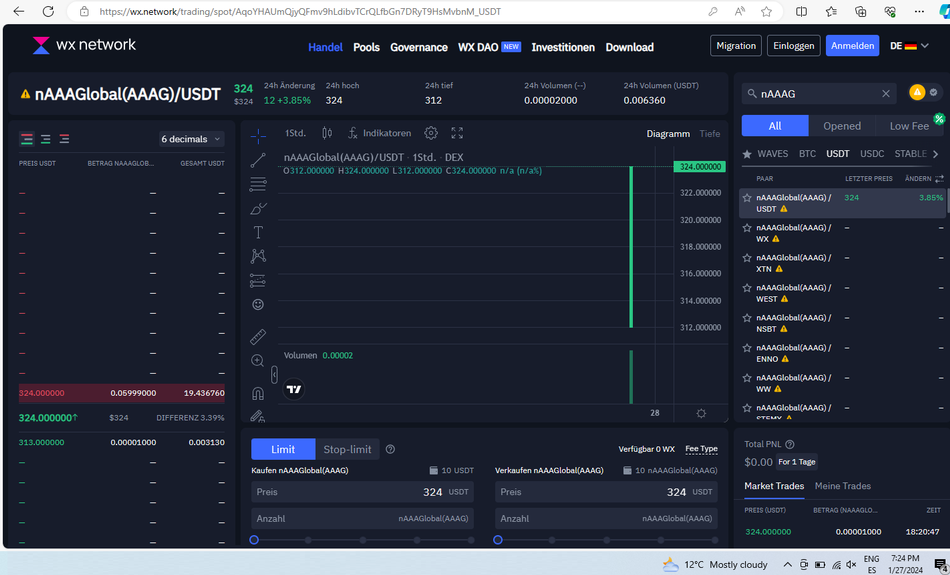Show only buy orders in order book
The height and width of the screenshot is (575, 950).
click(x=46, y=139)
